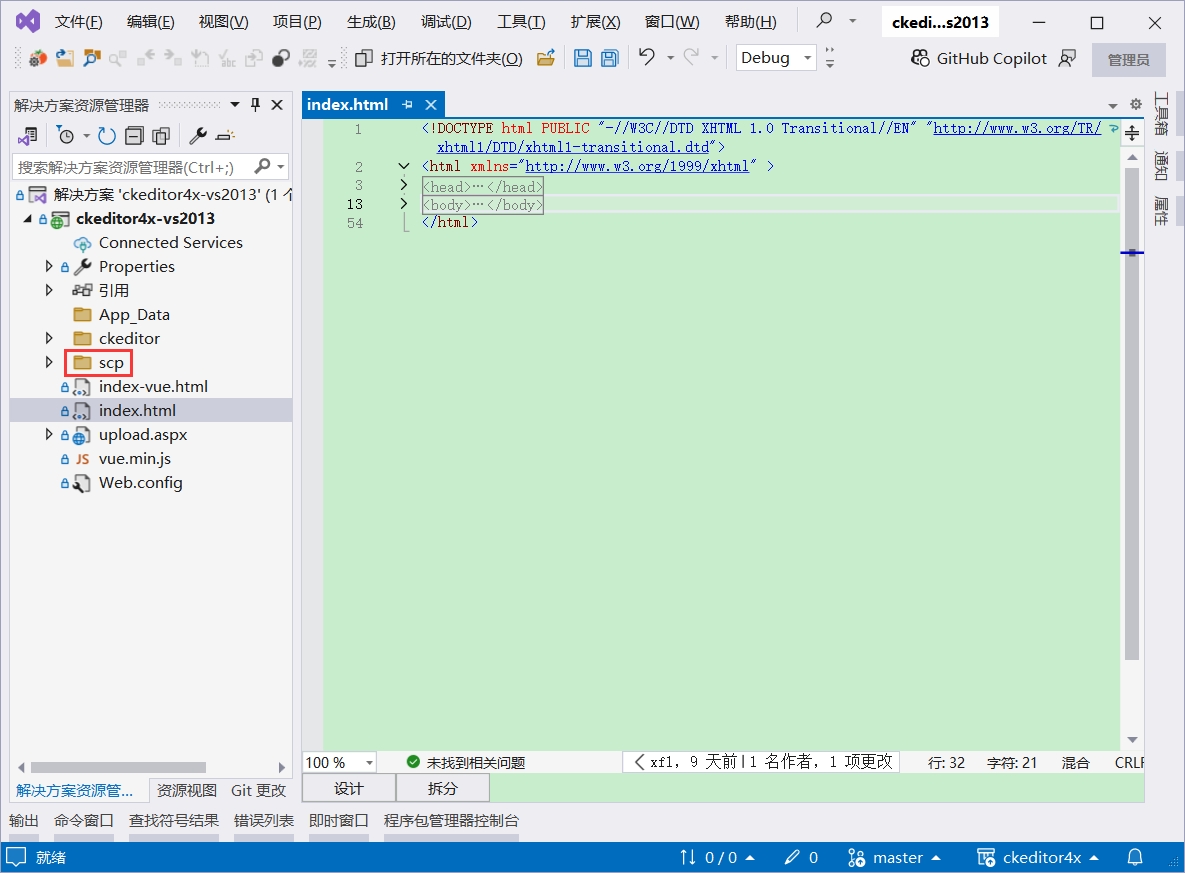Open Properties wrench icon in Solution Explorer
Screen dimensions: 1185x873
pyautogui.click(x=198, y=135)
